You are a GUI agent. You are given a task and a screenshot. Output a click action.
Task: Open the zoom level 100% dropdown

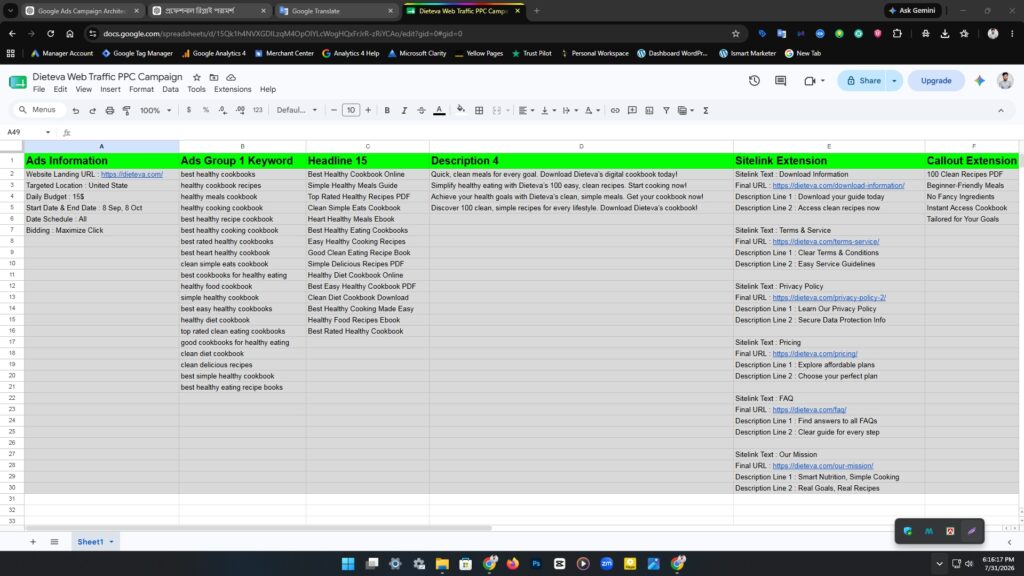pos(155,110)
